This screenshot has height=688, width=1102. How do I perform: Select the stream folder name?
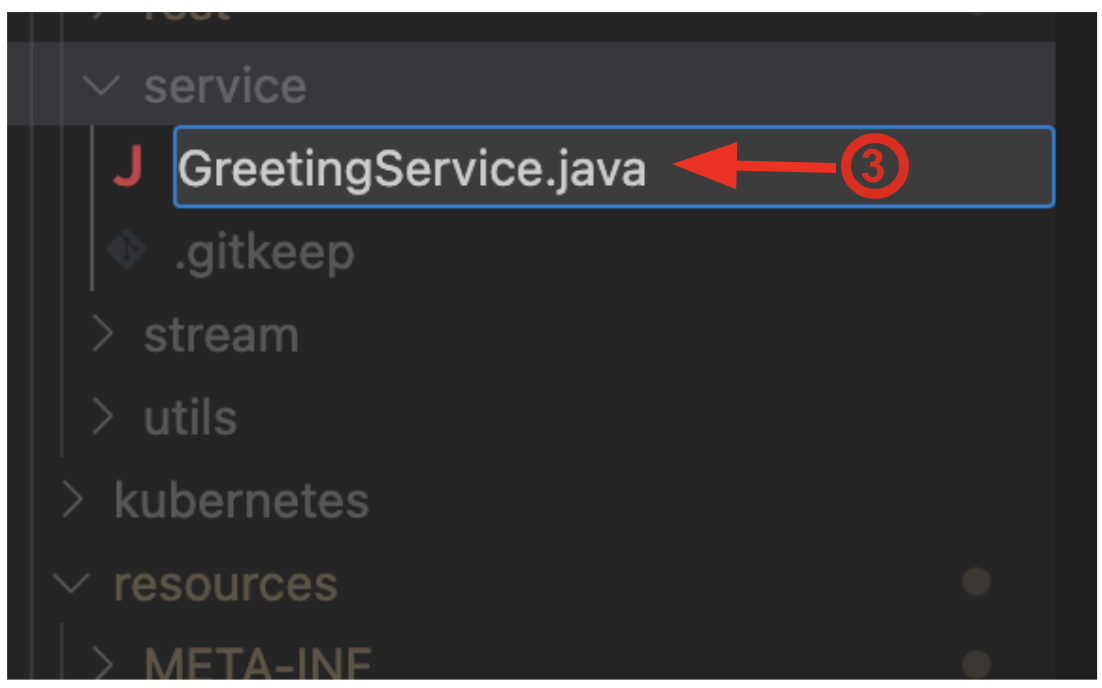[x=221, y=336]
